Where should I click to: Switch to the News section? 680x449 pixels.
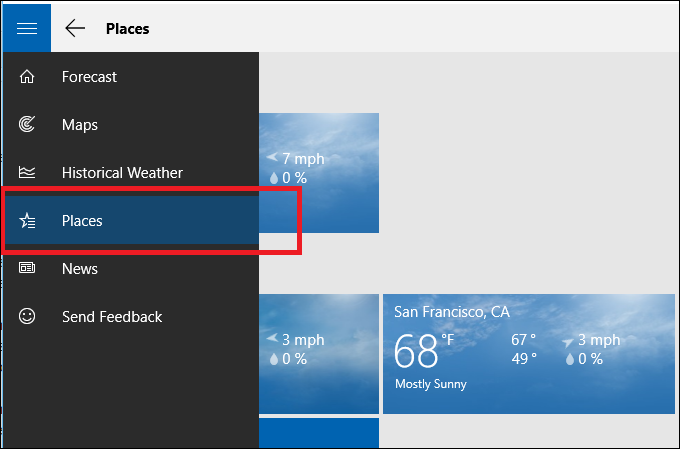[80, 269]
